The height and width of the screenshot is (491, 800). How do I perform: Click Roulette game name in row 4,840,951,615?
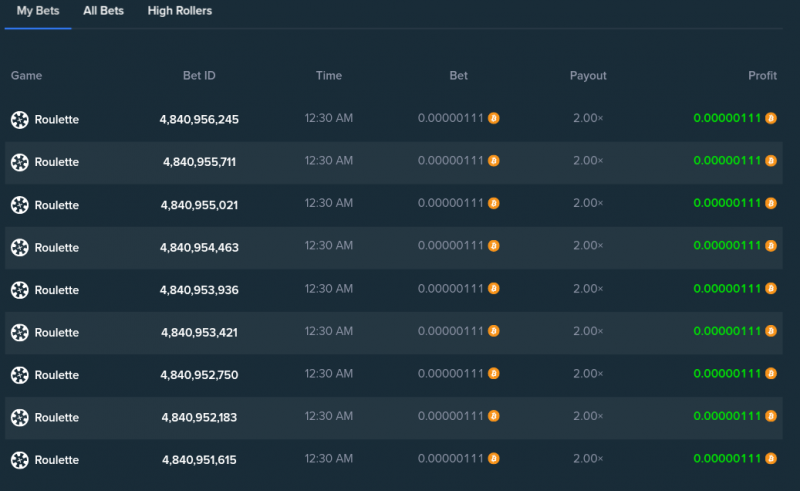click(57, 460)
